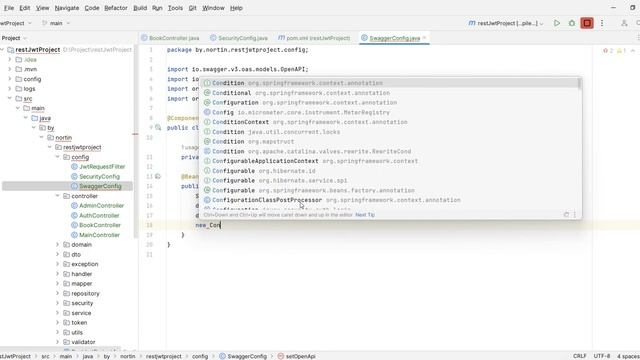Expand the exception package
640x360 pixels.
(58, 264)
